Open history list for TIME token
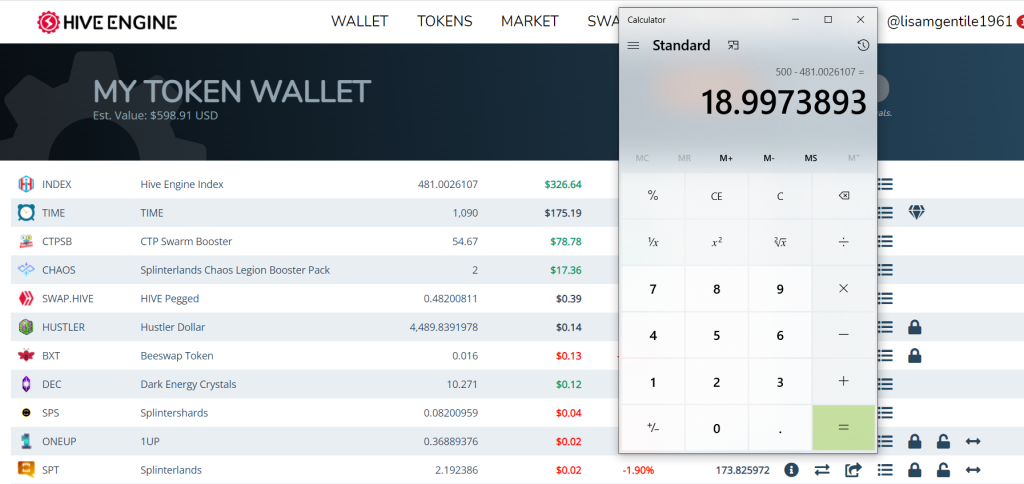This screenshot has height=484, width=1024. (885, 212)
